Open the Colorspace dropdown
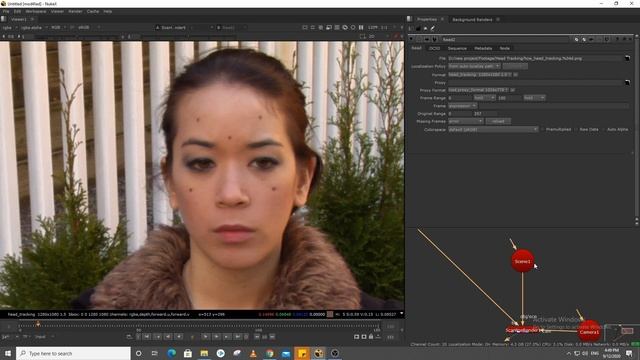 point(493,129)
